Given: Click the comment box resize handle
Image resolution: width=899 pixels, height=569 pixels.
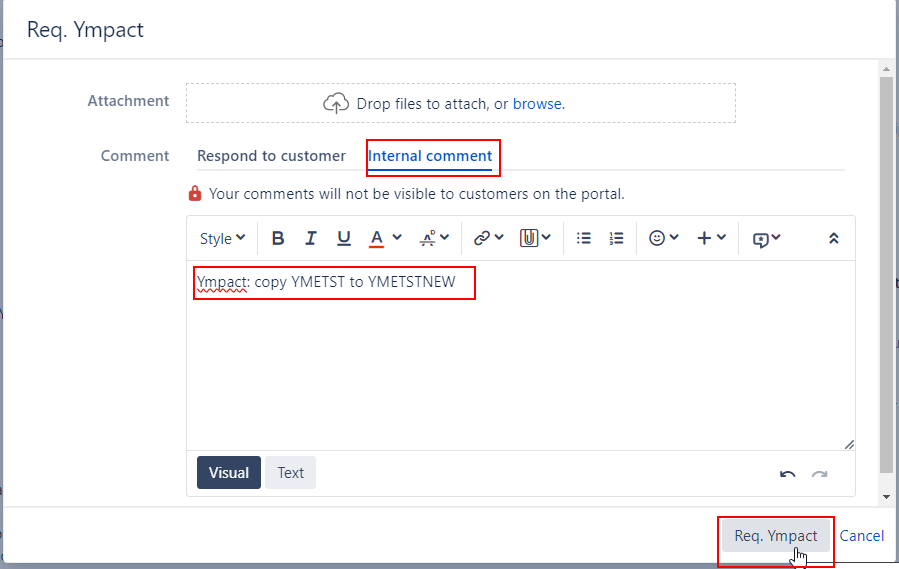Looking at the screenshot, I should pos(849,445).
